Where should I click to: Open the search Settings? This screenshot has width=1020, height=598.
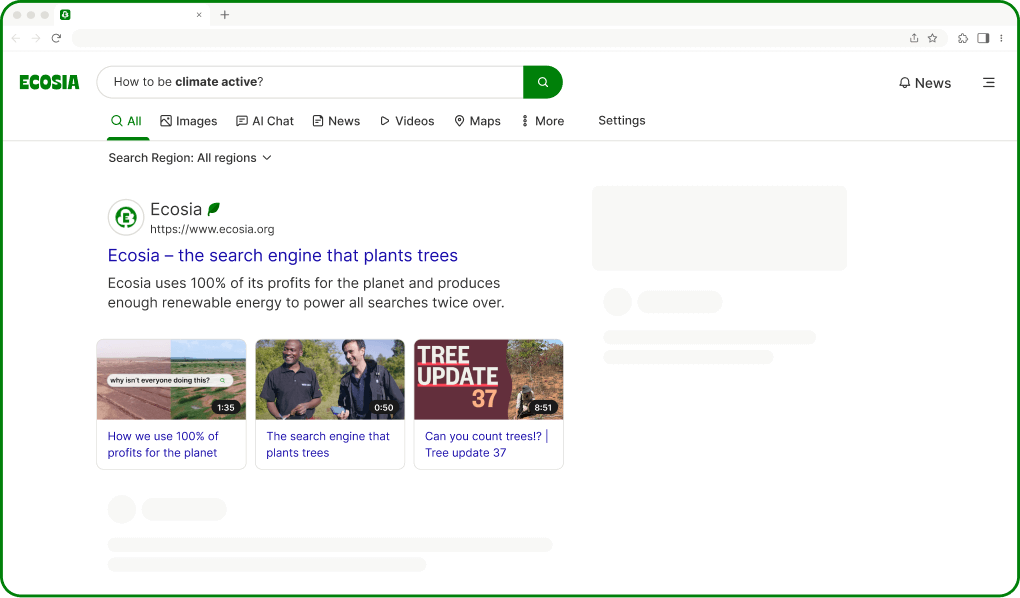point(621,120)
